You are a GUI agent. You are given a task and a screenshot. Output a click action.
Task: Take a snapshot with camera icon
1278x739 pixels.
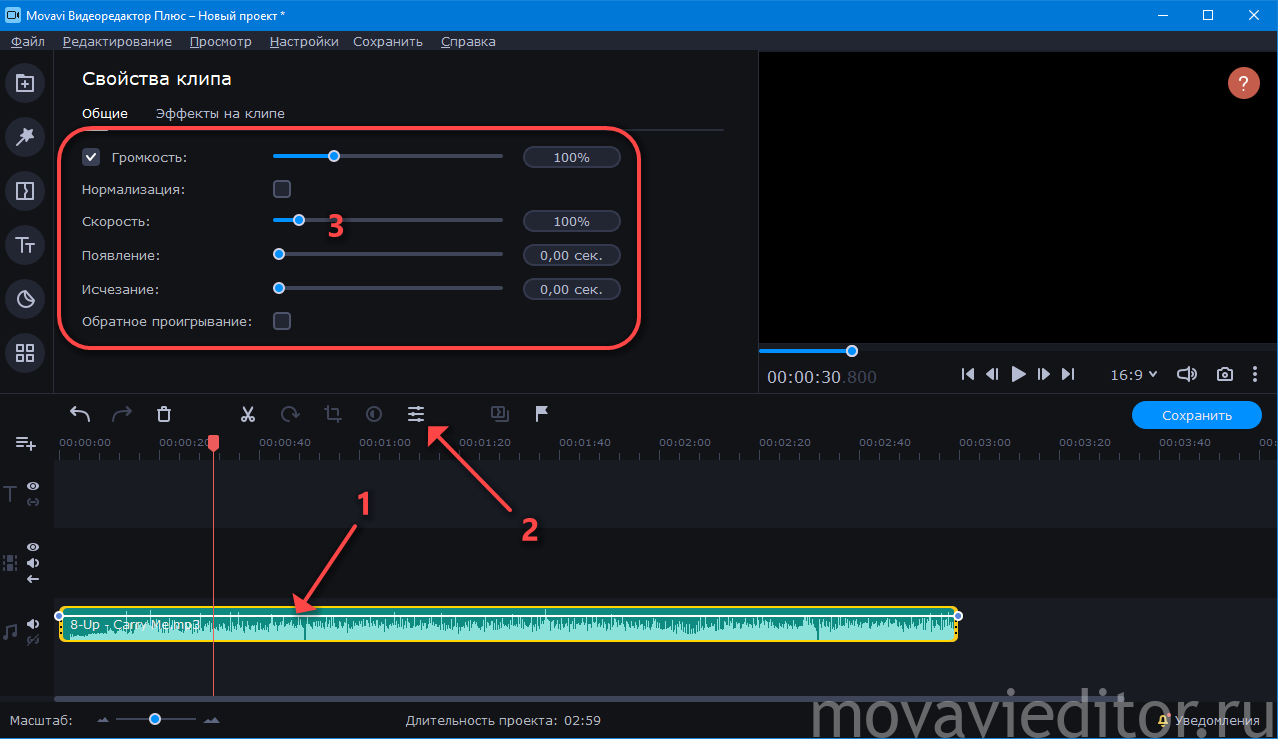[1224, 374]
